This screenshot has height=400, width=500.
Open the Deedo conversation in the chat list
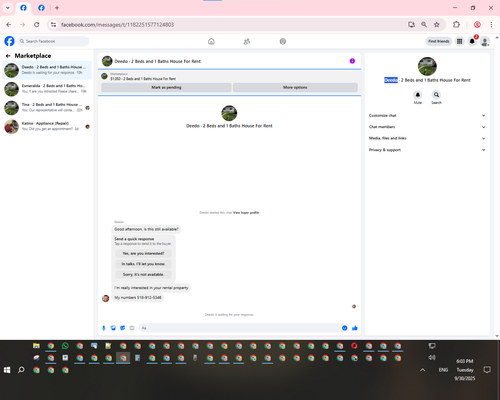click(47, 70)
